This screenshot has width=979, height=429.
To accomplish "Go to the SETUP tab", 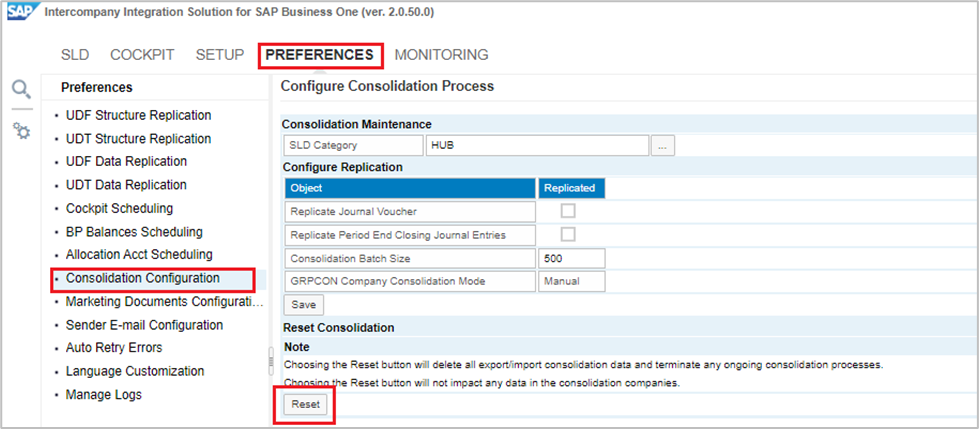I will click(220, 55).
